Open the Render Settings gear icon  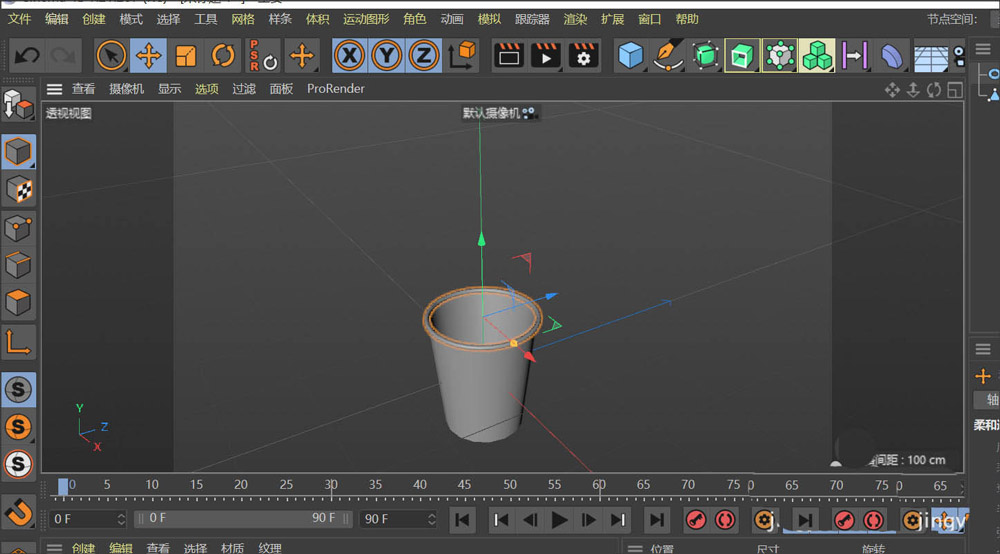click(584, 55)
